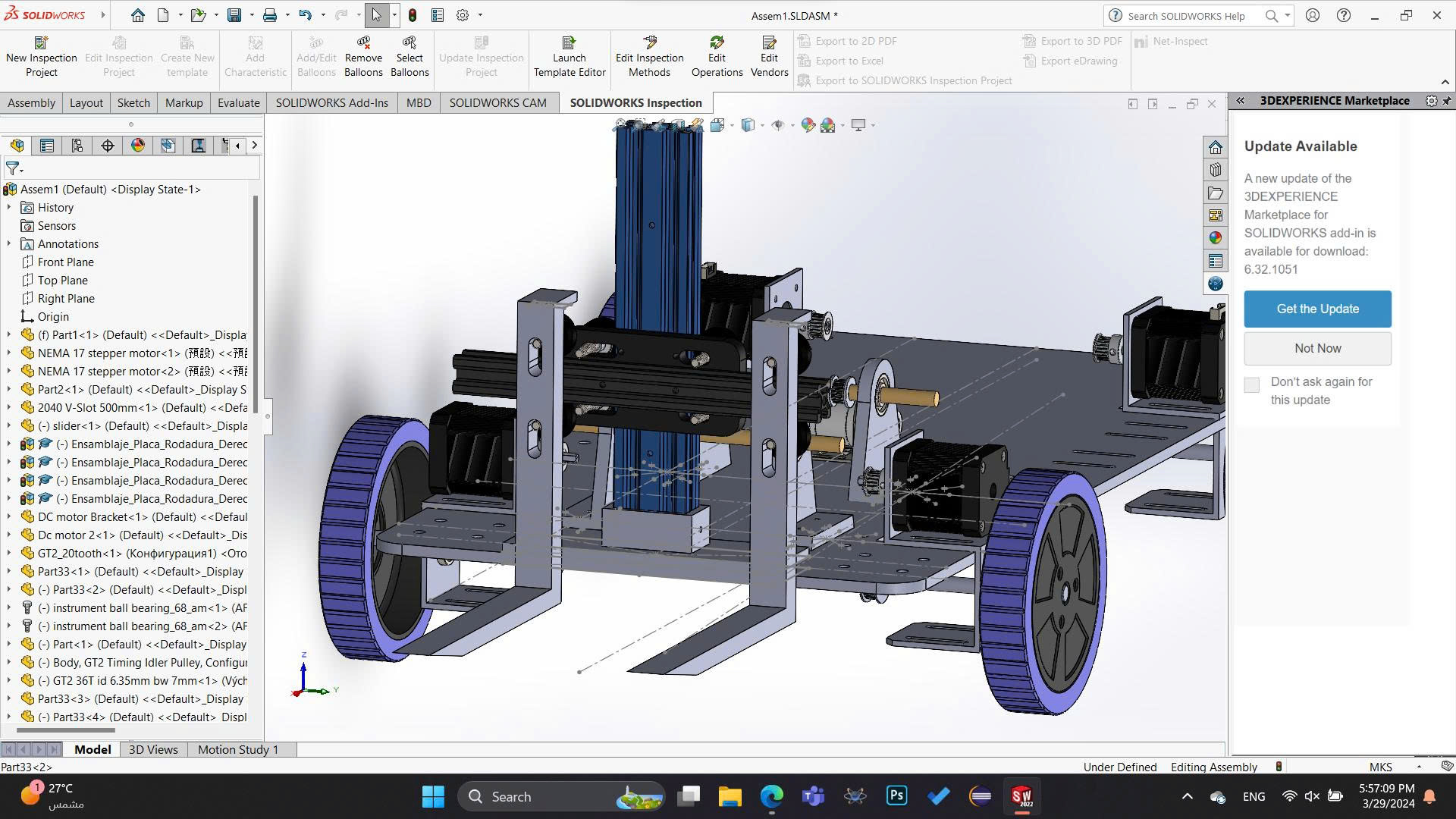Screen dimensions: 1456x819
Task: Open the FeatureManager Design Tree tab
Action: pos(17,146)
